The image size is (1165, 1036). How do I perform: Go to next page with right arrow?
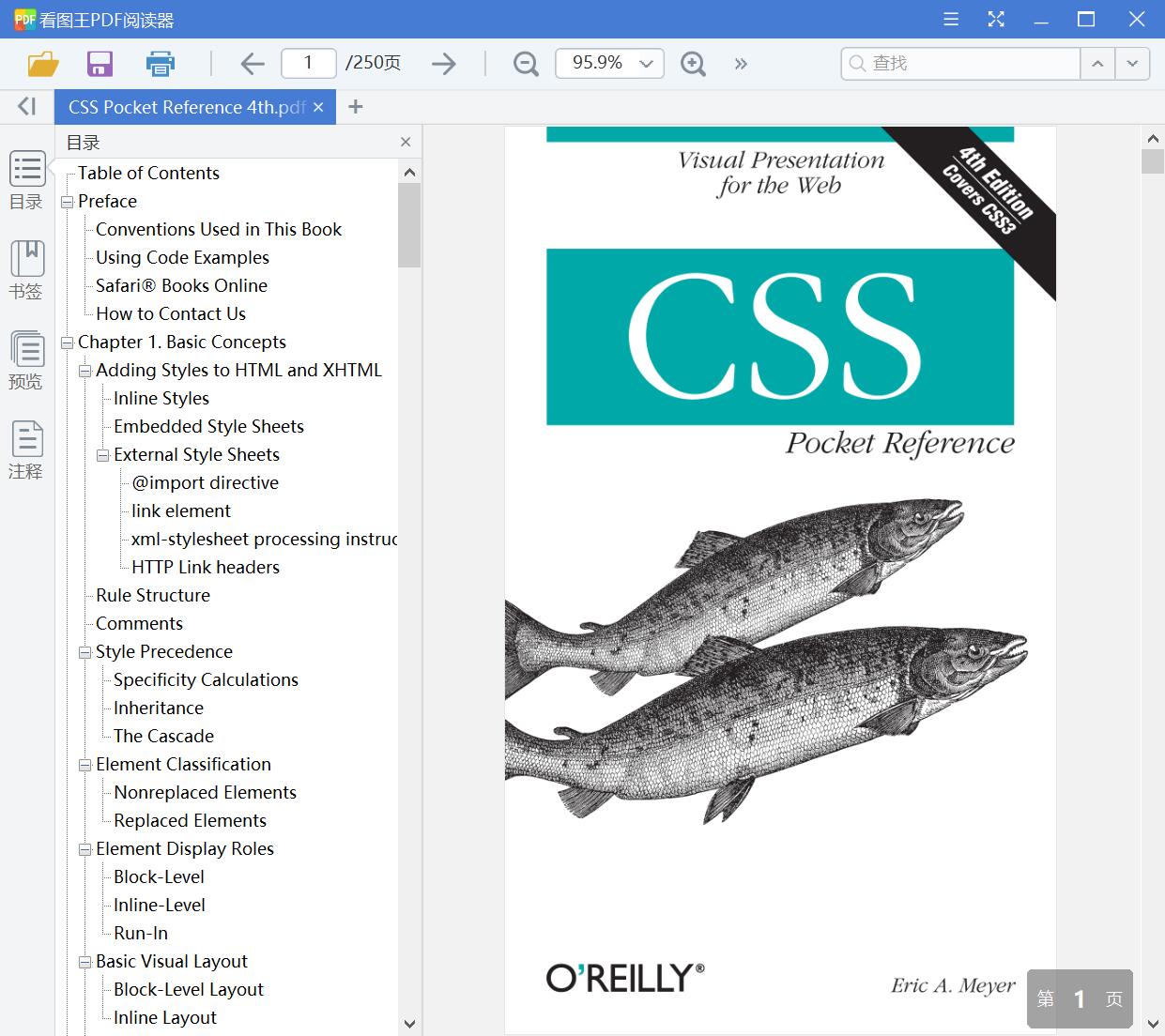443,64
